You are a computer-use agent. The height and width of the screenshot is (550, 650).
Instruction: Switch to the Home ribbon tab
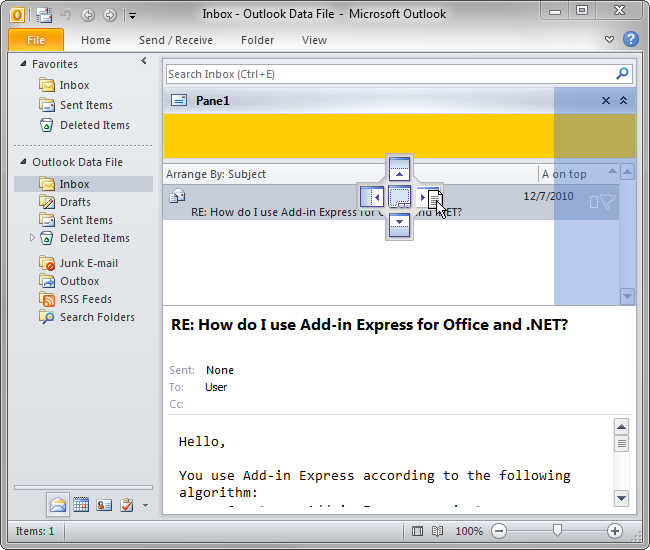coord(96,40)
